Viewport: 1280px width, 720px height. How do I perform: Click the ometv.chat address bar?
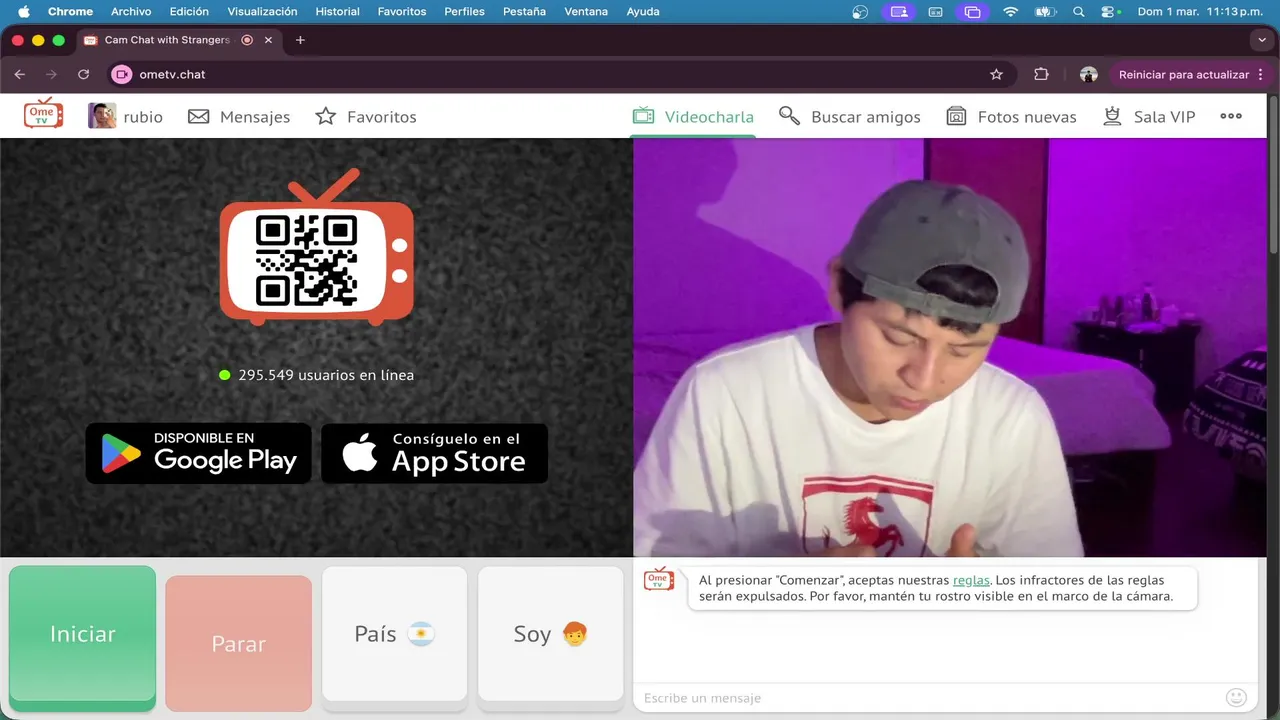tap(560, 74)
